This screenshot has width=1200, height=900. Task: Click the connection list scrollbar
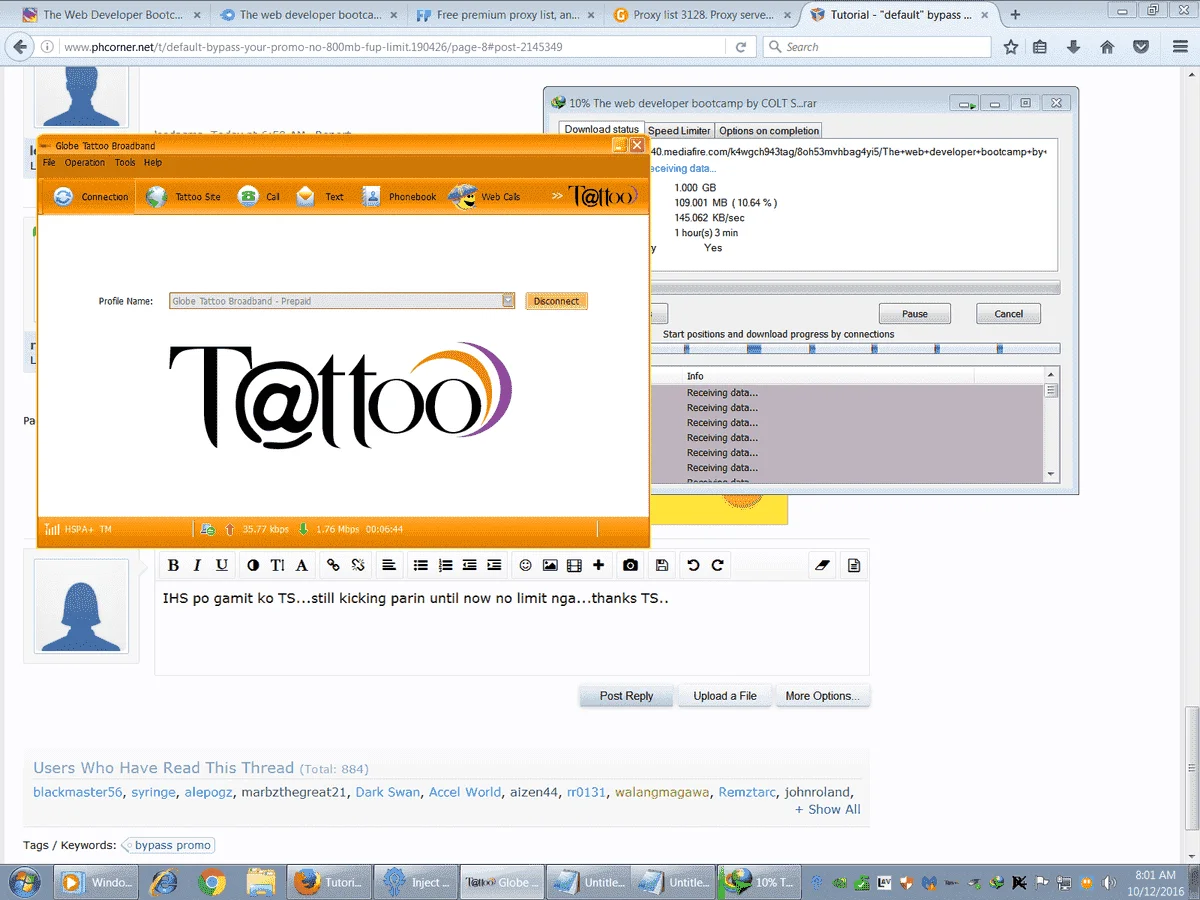pyautogui.click(x=1051, y=425)
